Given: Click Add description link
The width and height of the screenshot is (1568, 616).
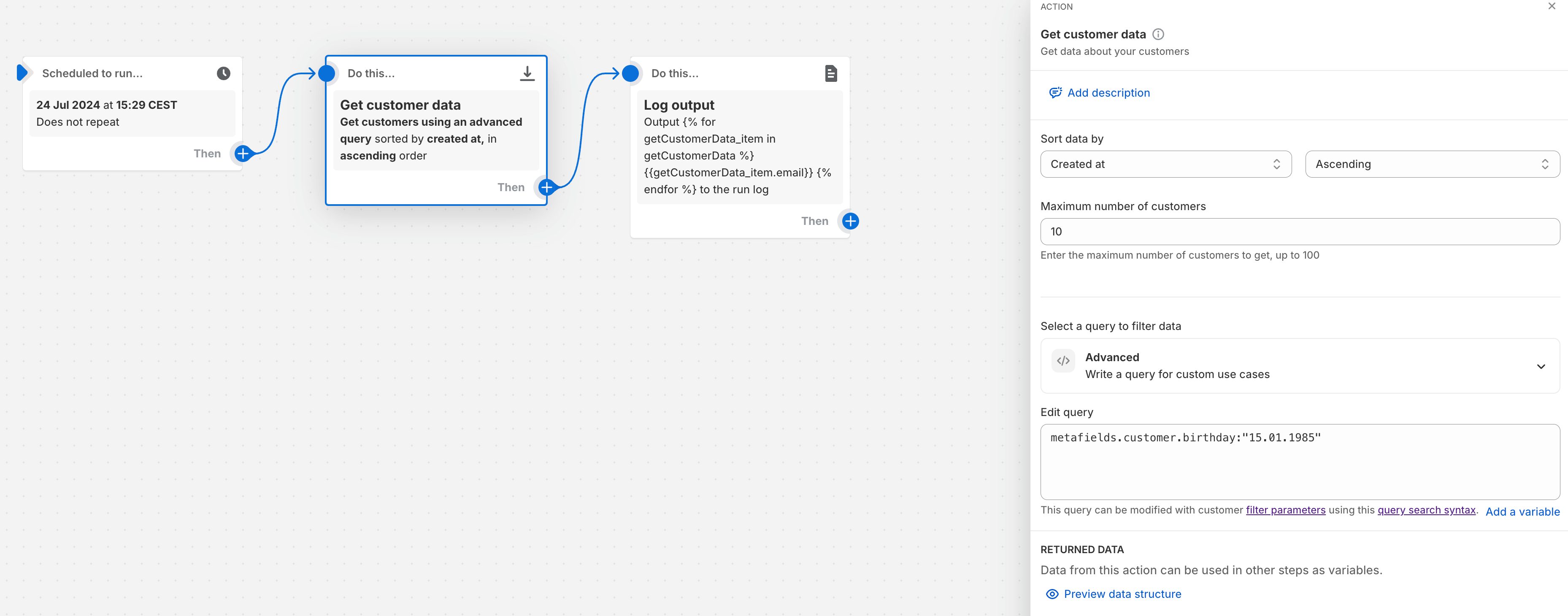Looking at the screenshot, I should 1108,93.
